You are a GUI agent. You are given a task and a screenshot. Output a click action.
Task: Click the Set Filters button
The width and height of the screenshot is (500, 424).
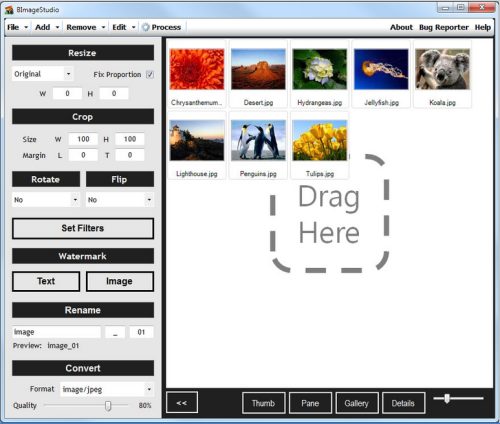click(x=83, y=228)
